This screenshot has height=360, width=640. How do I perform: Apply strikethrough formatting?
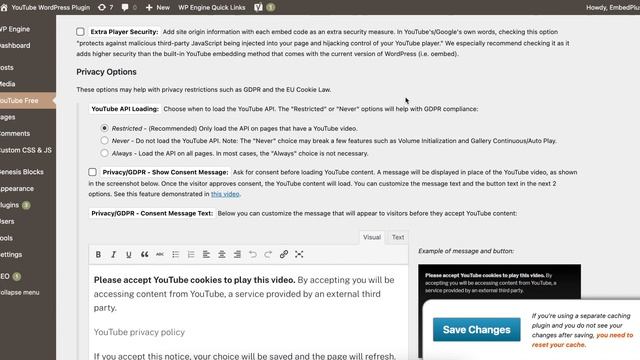pos(160,254)
